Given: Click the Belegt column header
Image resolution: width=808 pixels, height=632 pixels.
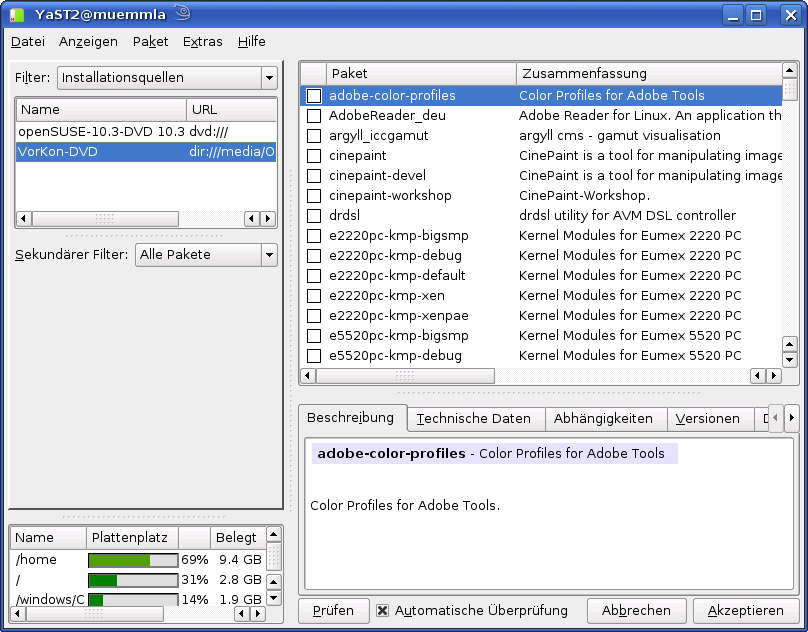Looking at the screenshot, I should click(238, 538).
